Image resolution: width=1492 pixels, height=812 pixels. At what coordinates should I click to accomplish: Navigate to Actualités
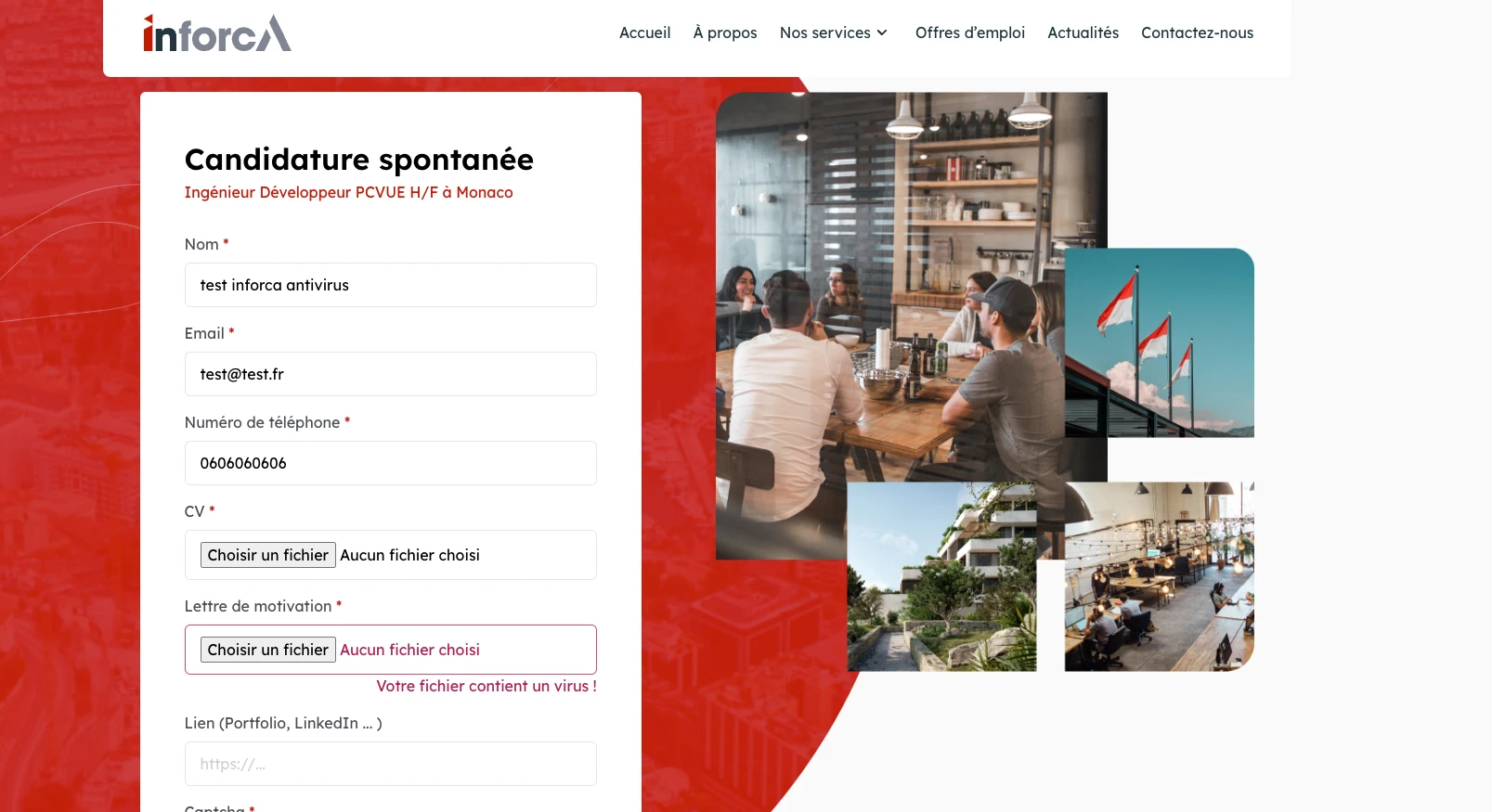pyautogui.click(x=1083, y=32)
